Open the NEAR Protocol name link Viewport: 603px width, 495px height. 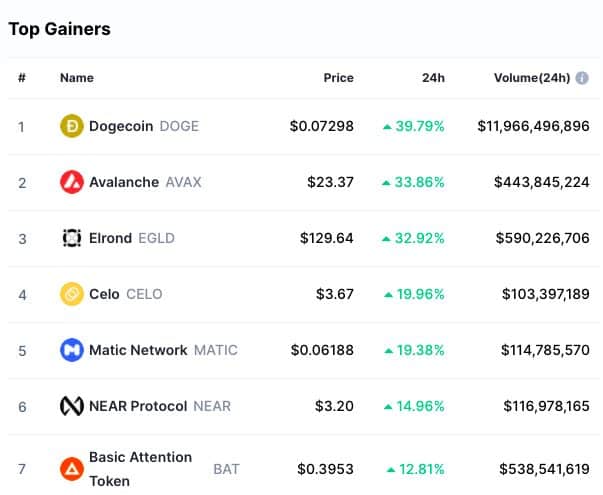tap(138, 406)
